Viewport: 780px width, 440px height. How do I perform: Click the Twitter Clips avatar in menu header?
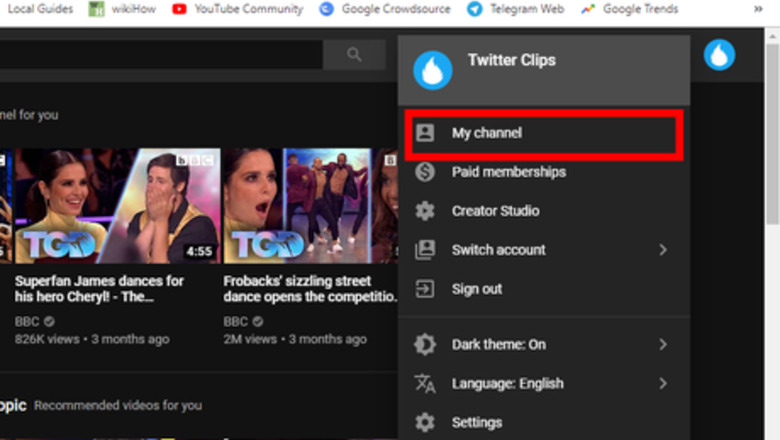(x=433, y=71)
